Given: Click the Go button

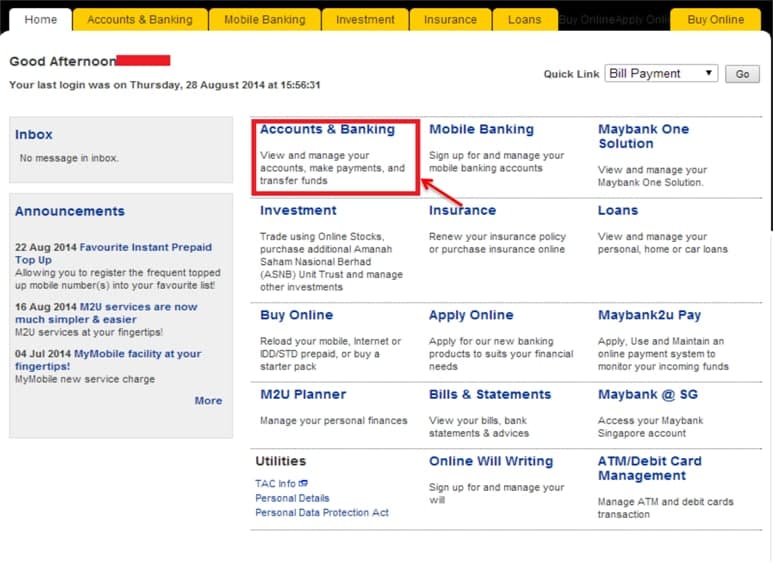Looking at the screenshot, I should point(742,74).
